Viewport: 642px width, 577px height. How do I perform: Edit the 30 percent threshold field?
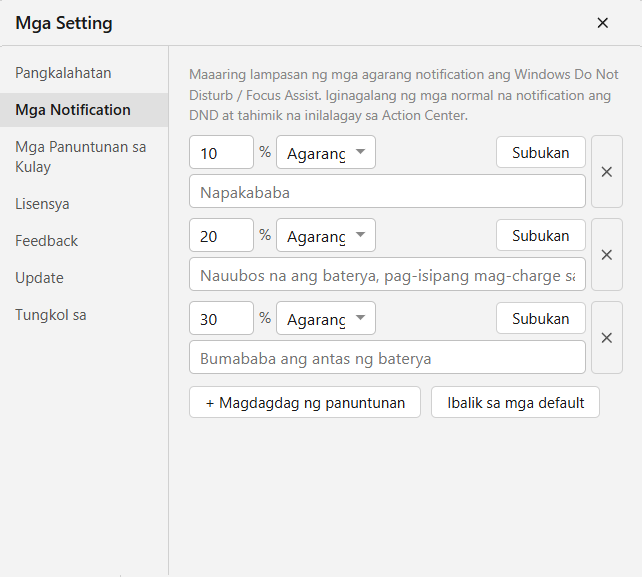222,318
